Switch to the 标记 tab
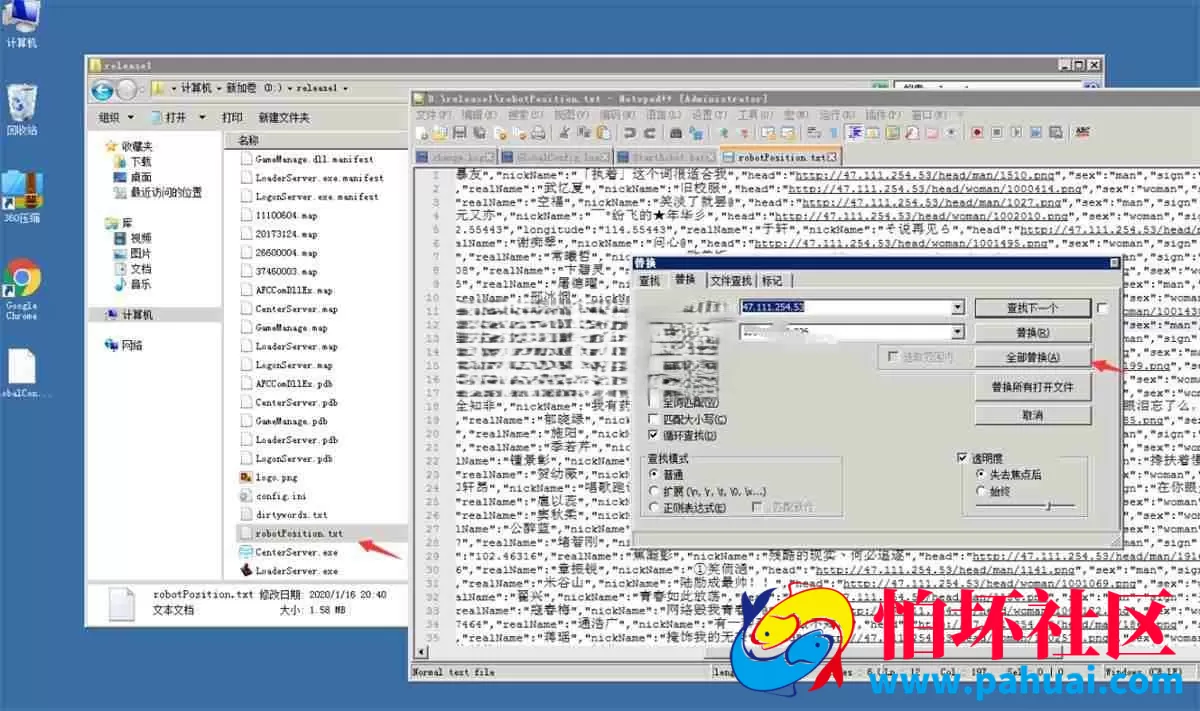1200x711 pixels. (x=773, y=280)
